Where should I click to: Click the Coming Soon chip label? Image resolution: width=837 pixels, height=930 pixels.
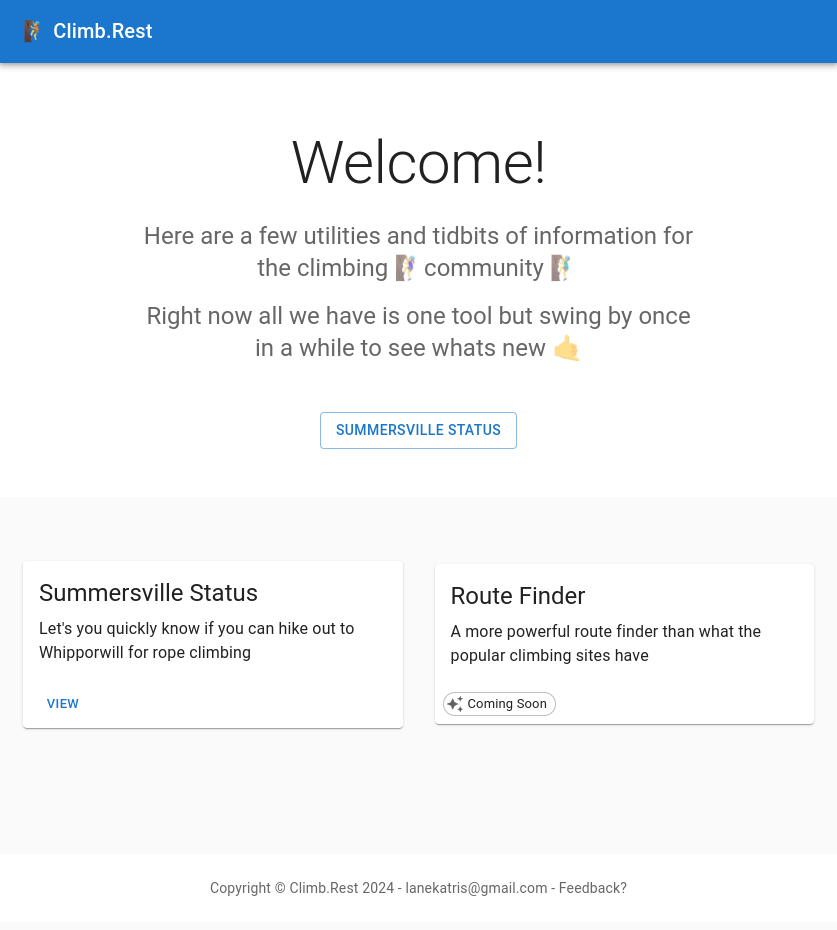507,704
